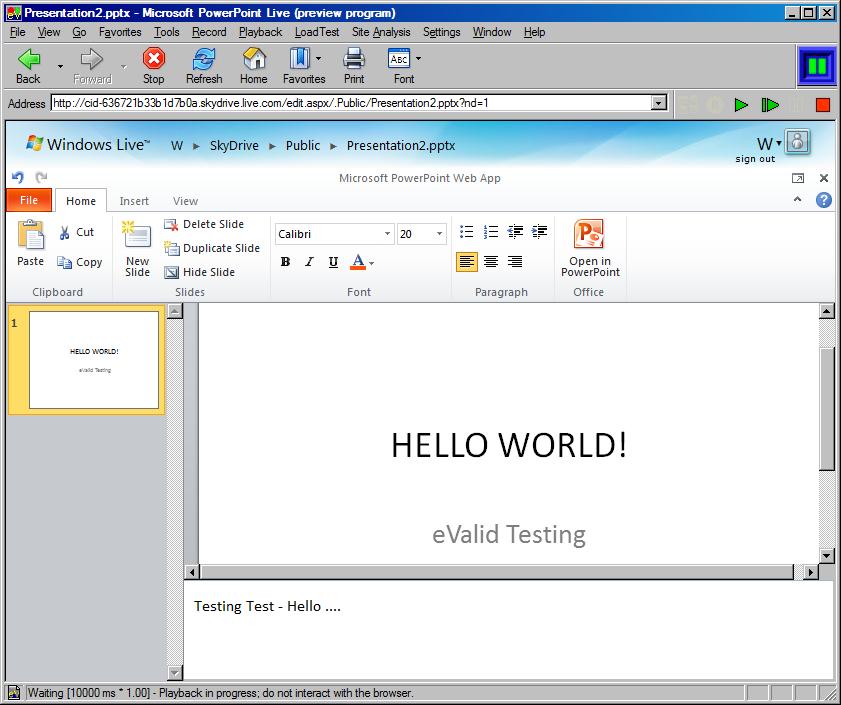
Task: Click Duplicate Slide
Action: click(212, 248)
